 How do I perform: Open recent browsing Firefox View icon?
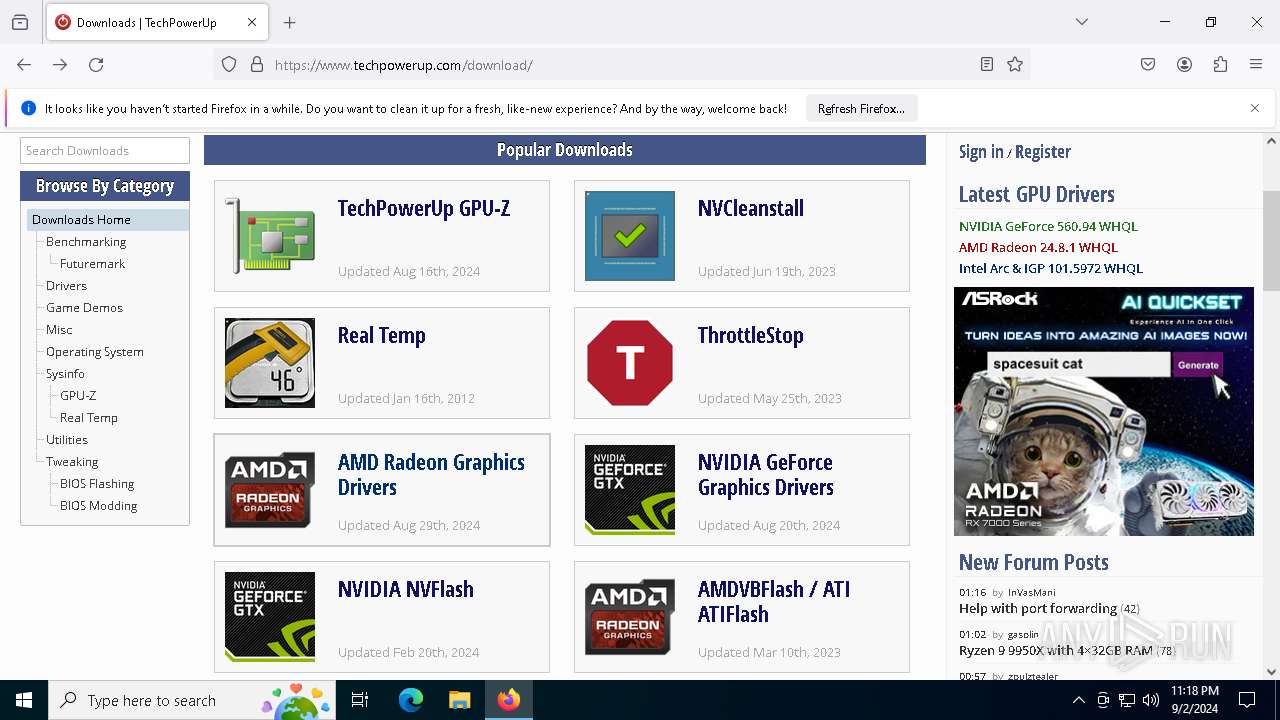[20, 22]
